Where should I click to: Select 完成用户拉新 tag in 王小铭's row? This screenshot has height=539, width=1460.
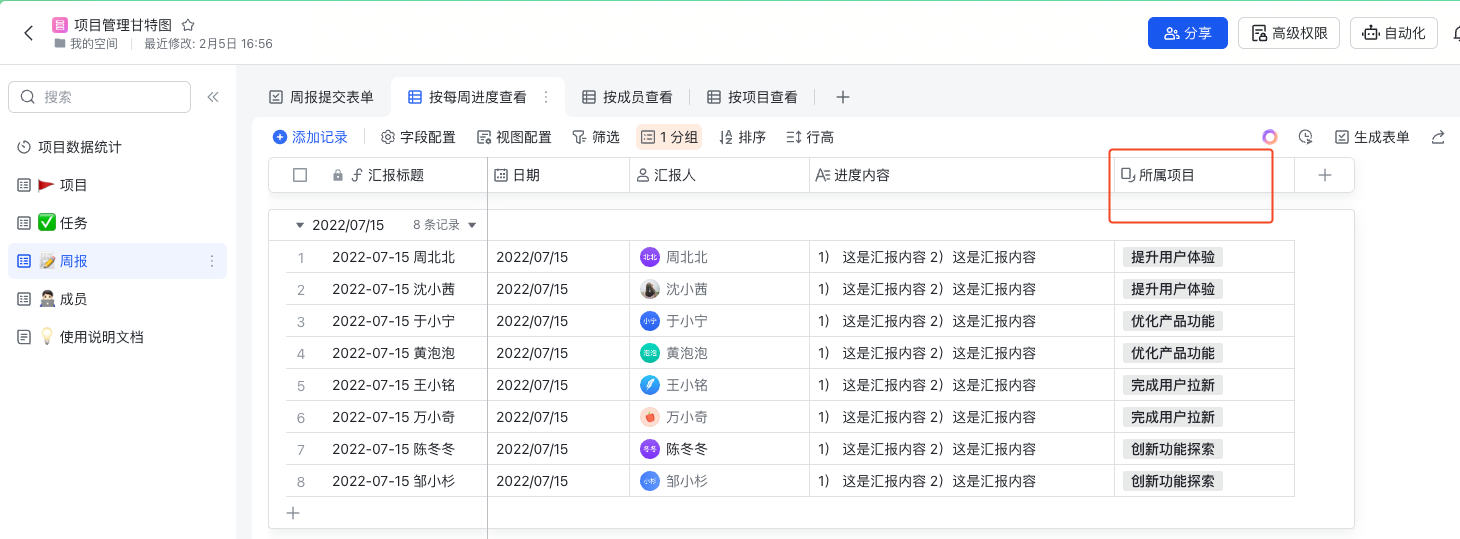[1173, 385]
